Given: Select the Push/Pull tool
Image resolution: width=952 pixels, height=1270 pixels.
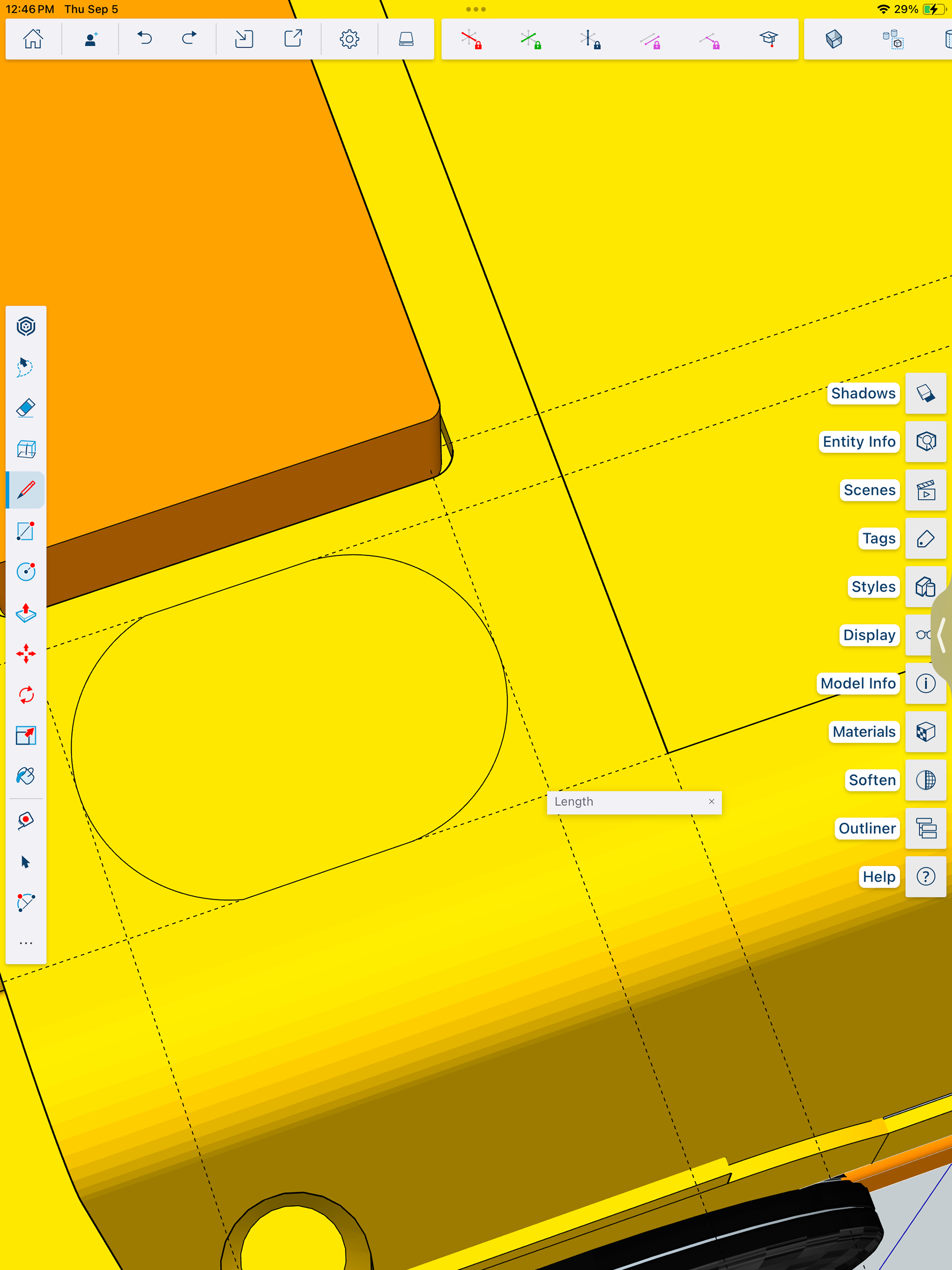Looking at the screenshot, I should pos(26,613).
